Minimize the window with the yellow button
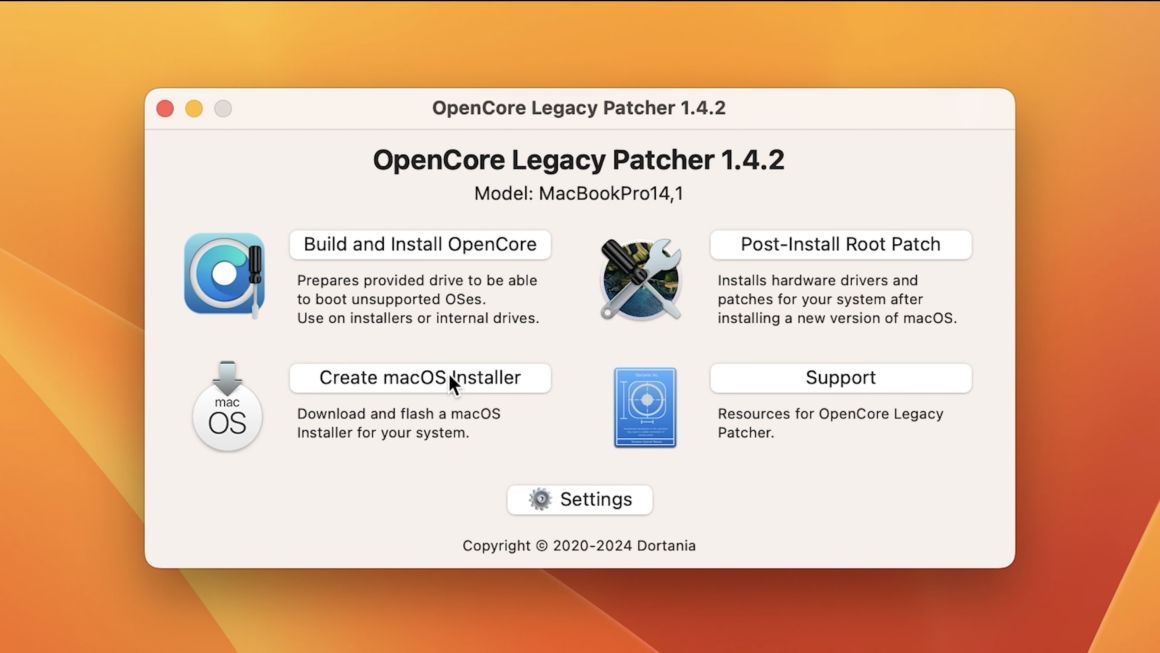This screenshot has height=653, width=1160. pyautogui.click(x=194, y=109)
